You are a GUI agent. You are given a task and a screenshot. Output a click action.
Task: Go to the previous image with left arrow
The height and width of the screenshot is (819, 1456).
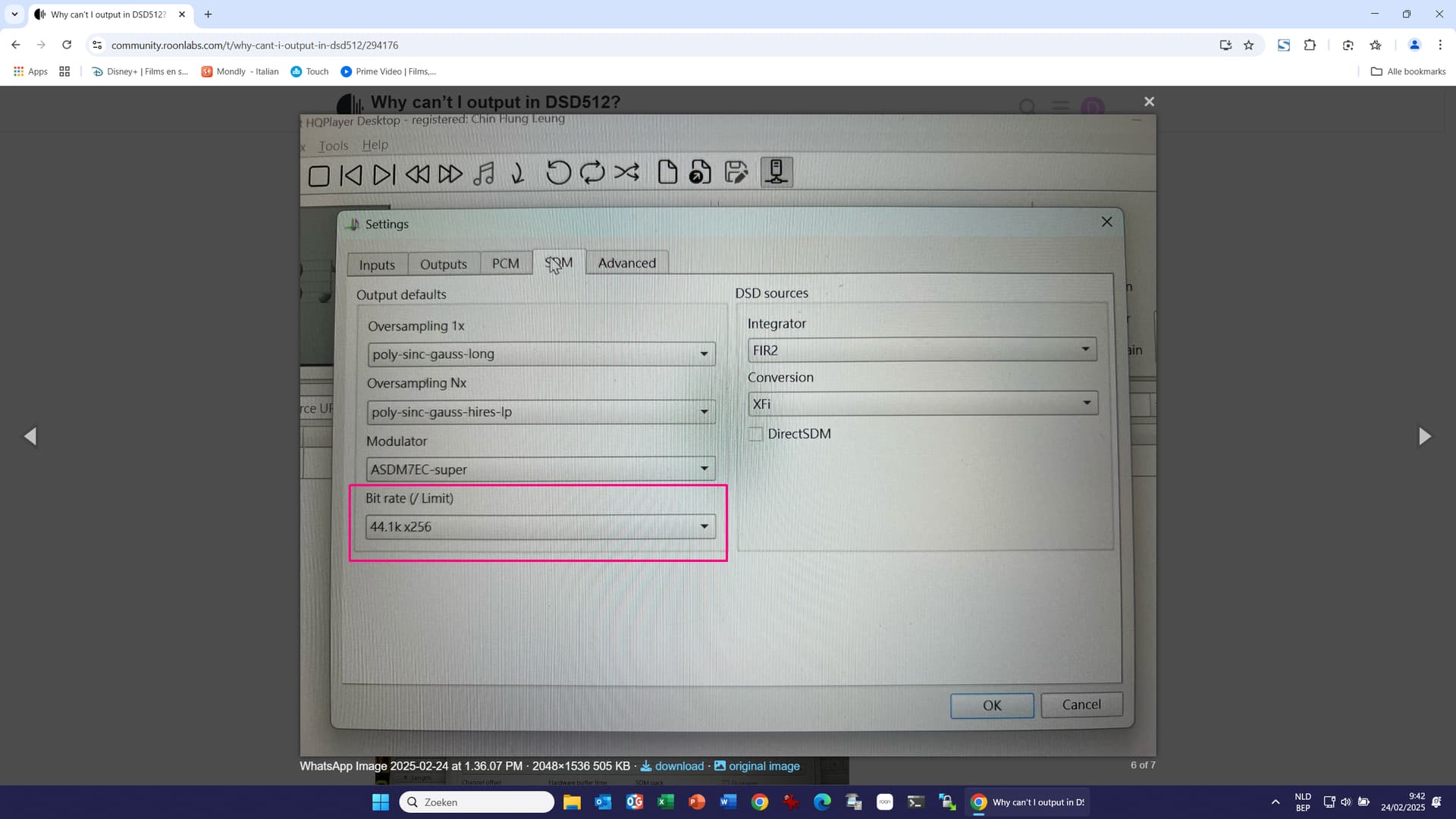click(30, 436)
